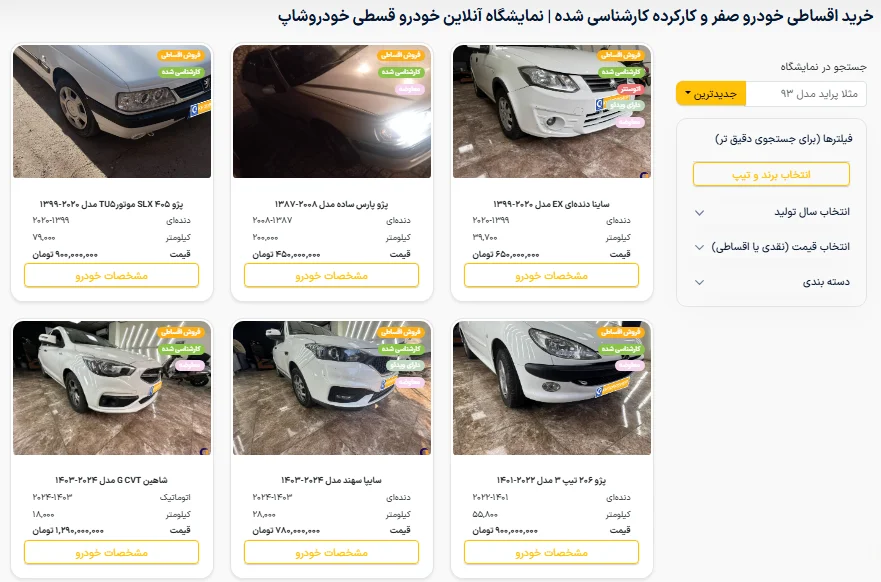
Task: Open the جدیدترین sort dropdown
Action: (711, 94)
